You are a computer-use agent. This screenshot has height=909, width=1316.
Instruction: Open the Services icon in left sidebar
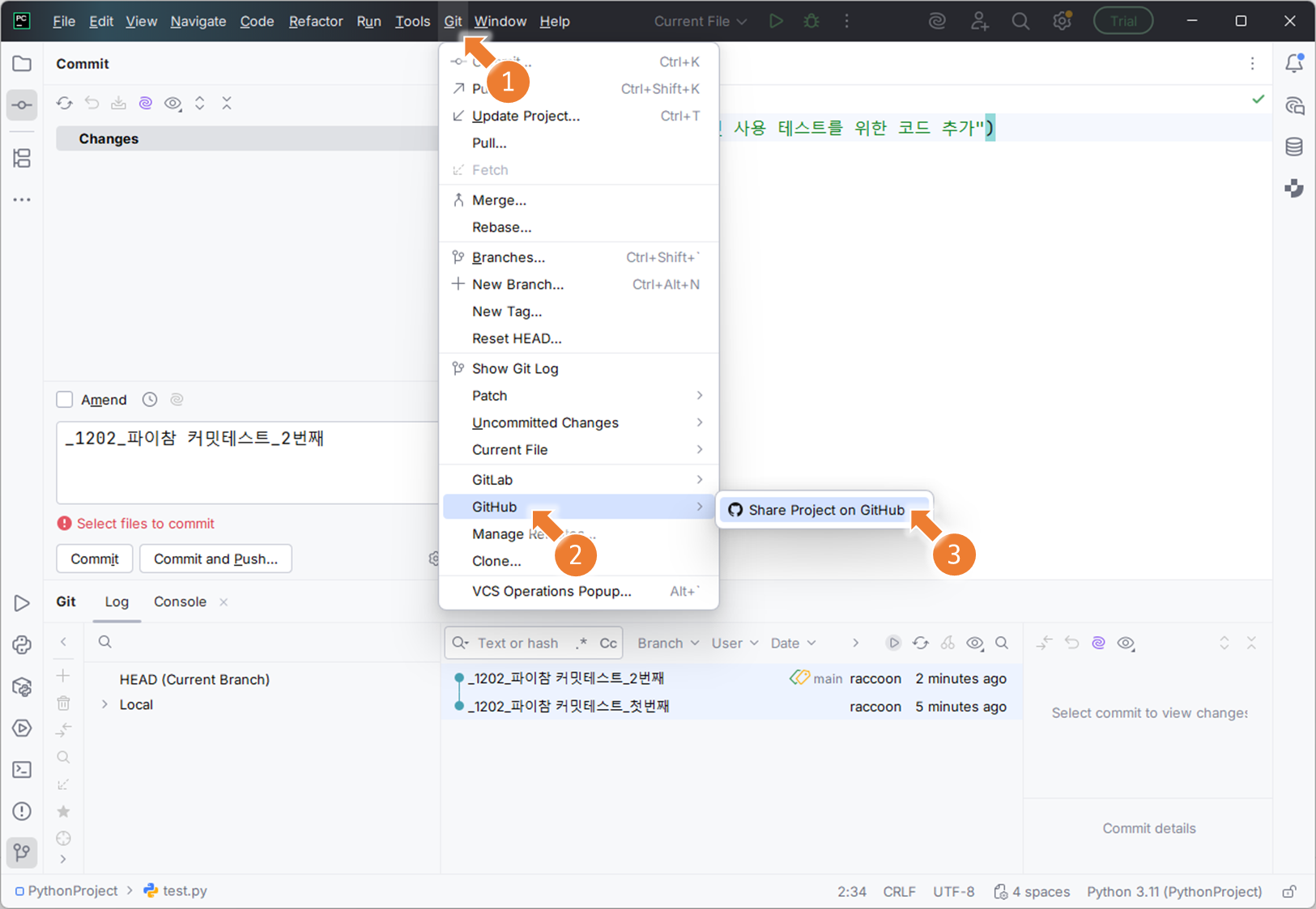click(x=22, y=728)
